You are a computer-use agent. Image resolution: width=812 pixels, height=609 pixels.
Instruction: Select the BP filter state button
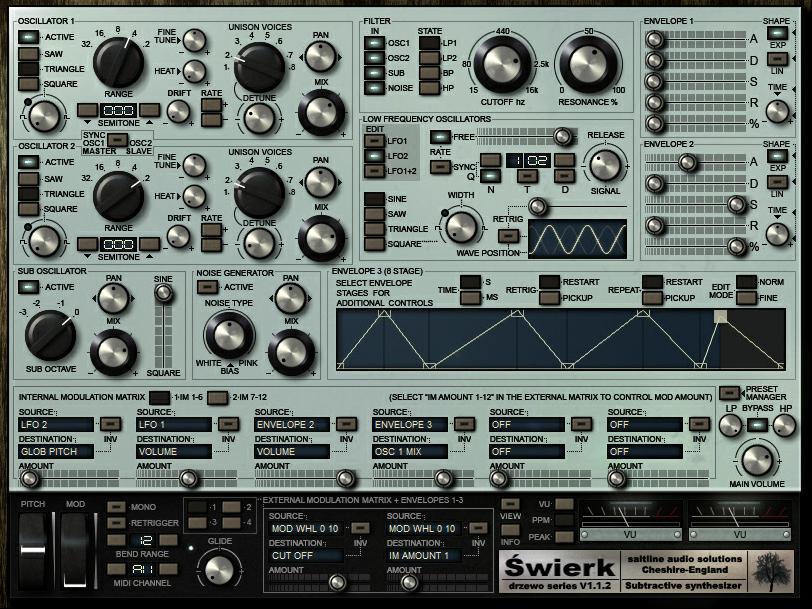click(x=428, y=73)
